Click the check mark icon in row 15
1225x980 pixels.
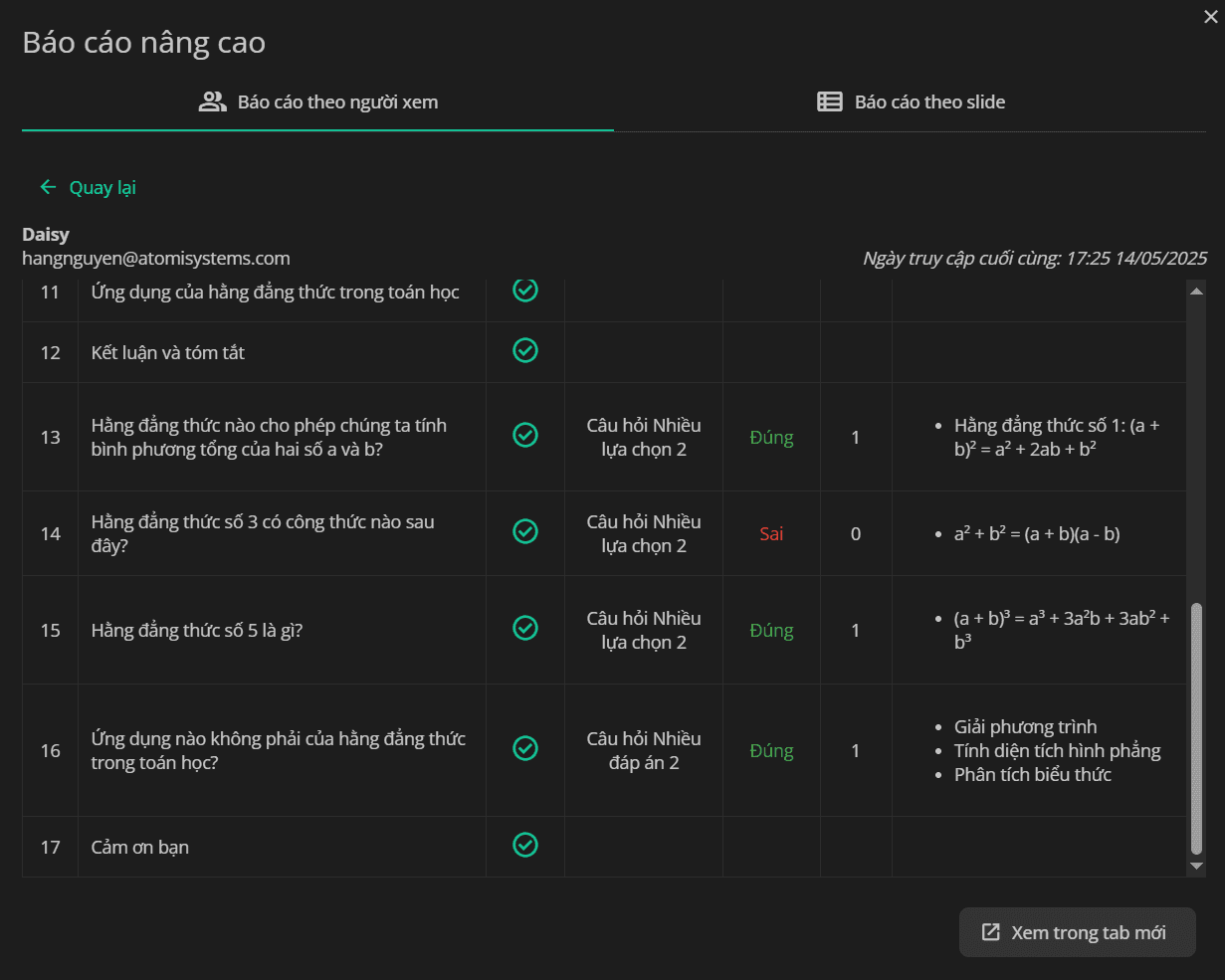coord(525,628)
